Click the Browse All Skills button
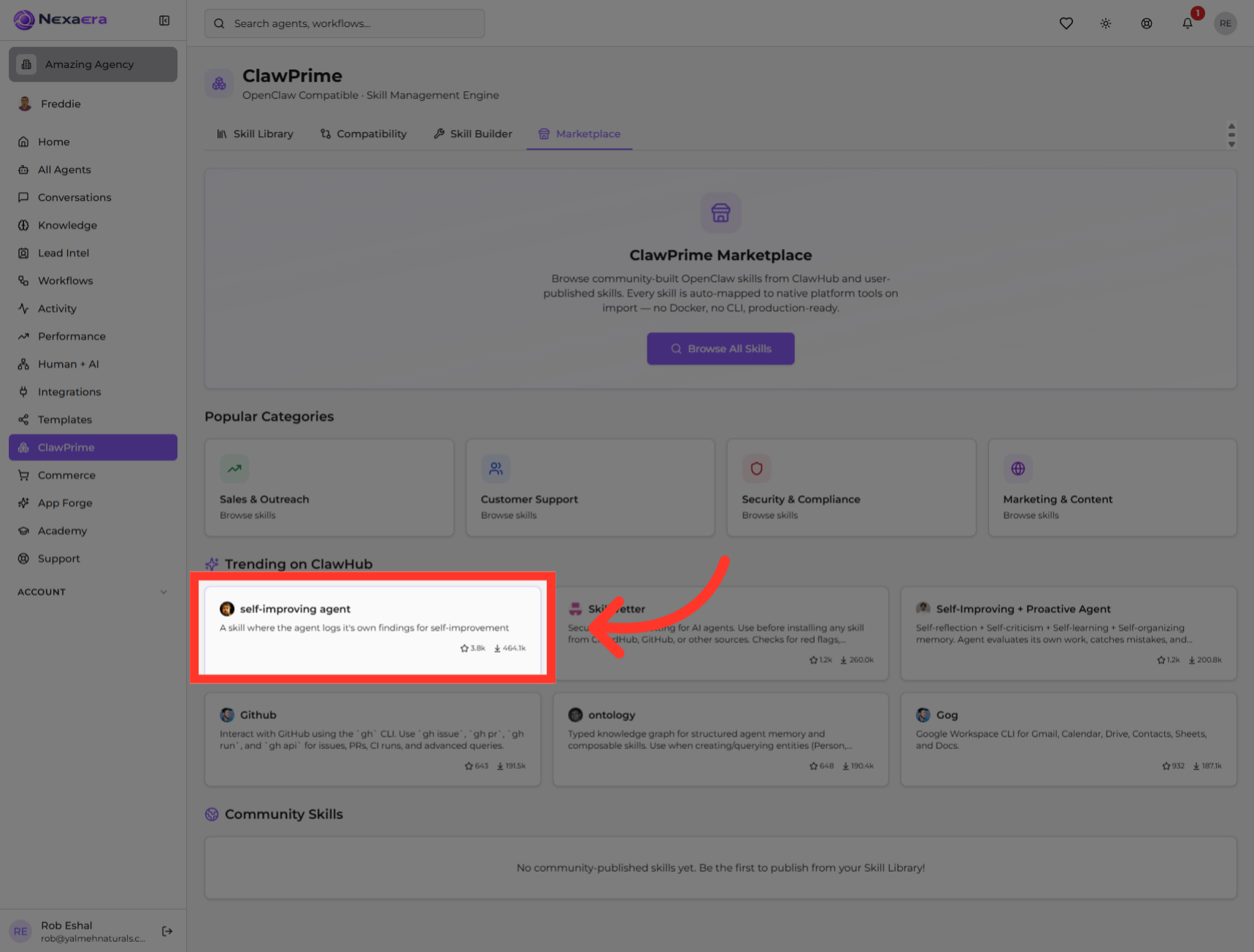This screenshot has width=1254, height=952. (720, 349)
